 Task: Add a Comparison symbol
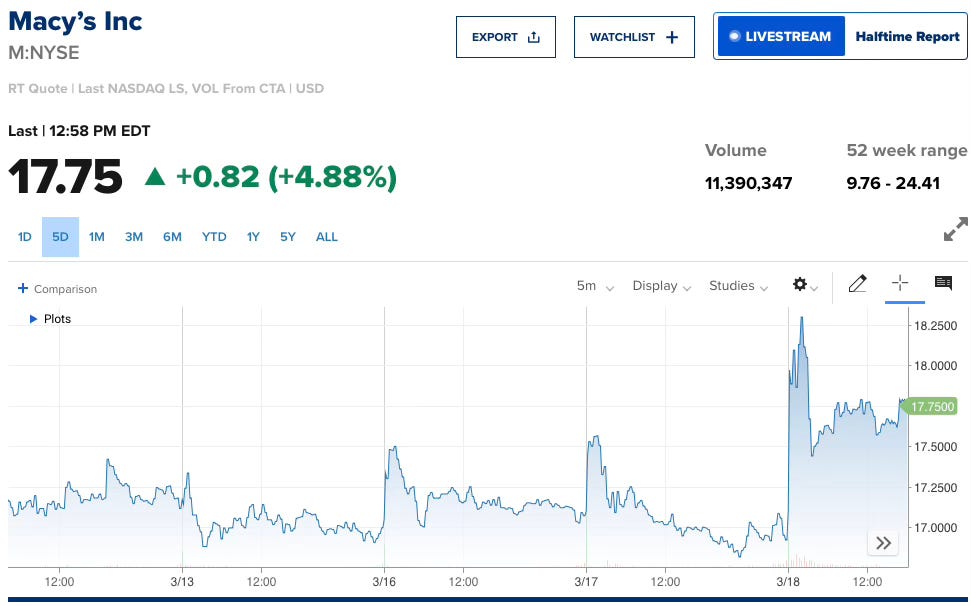click(x=58, y=288)
